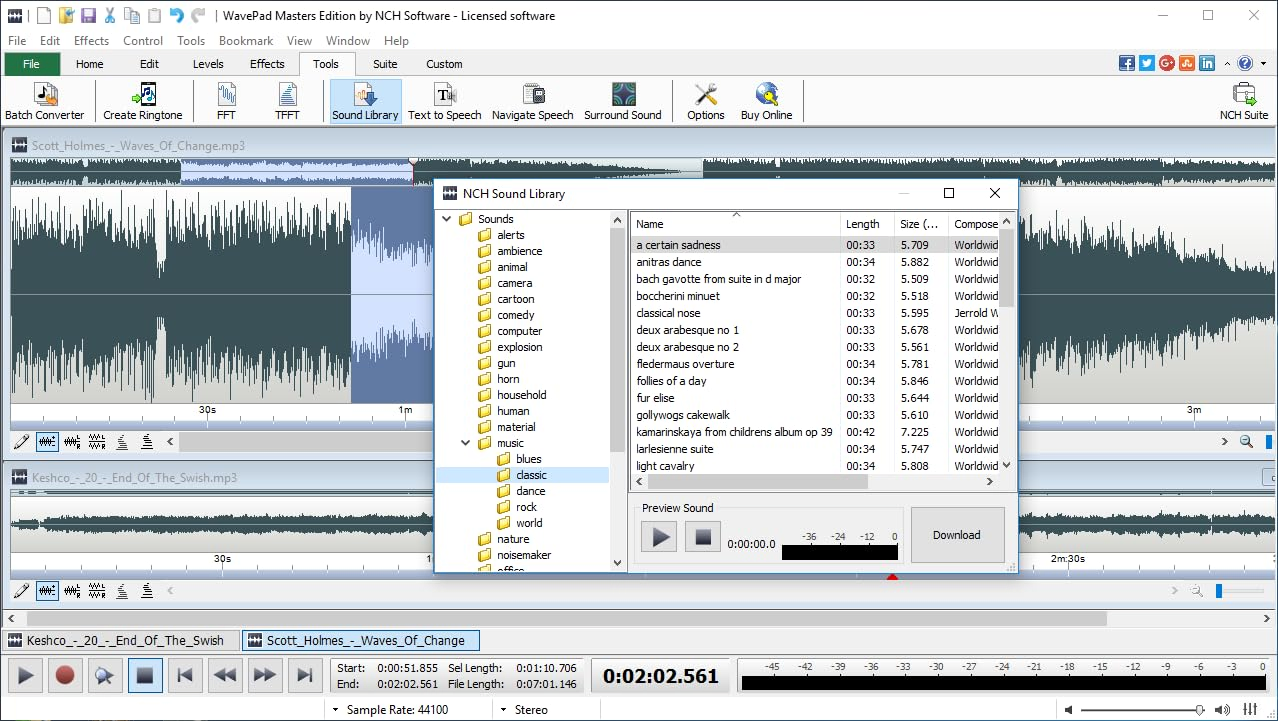Enable the single waveform display mode
This screenshot has width=1278, height=721.
[x=46, y=441]
